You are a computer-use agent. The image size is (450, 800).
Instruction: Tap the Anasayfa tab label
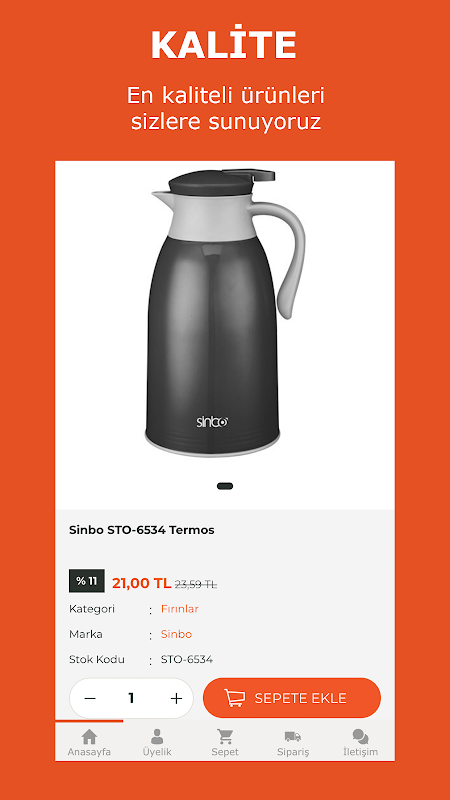click(x=89, y=752)
